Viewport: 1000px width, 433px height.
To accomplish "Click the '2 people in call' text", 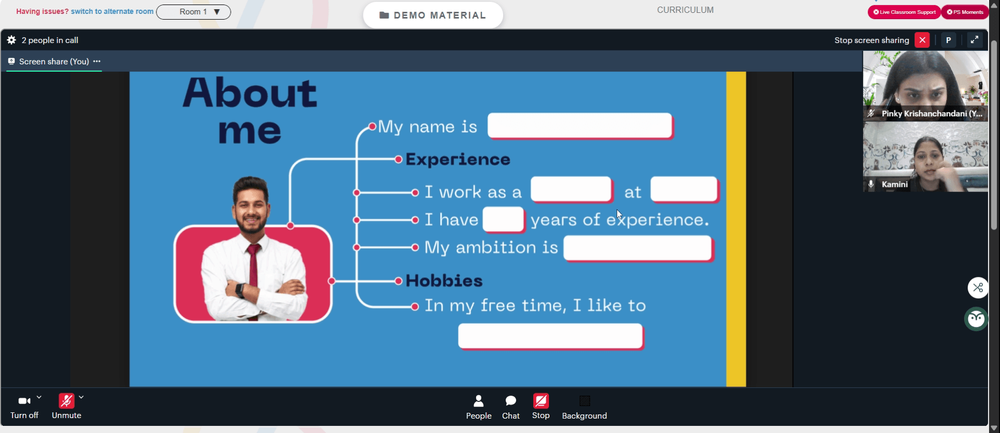I will [50, 40].
